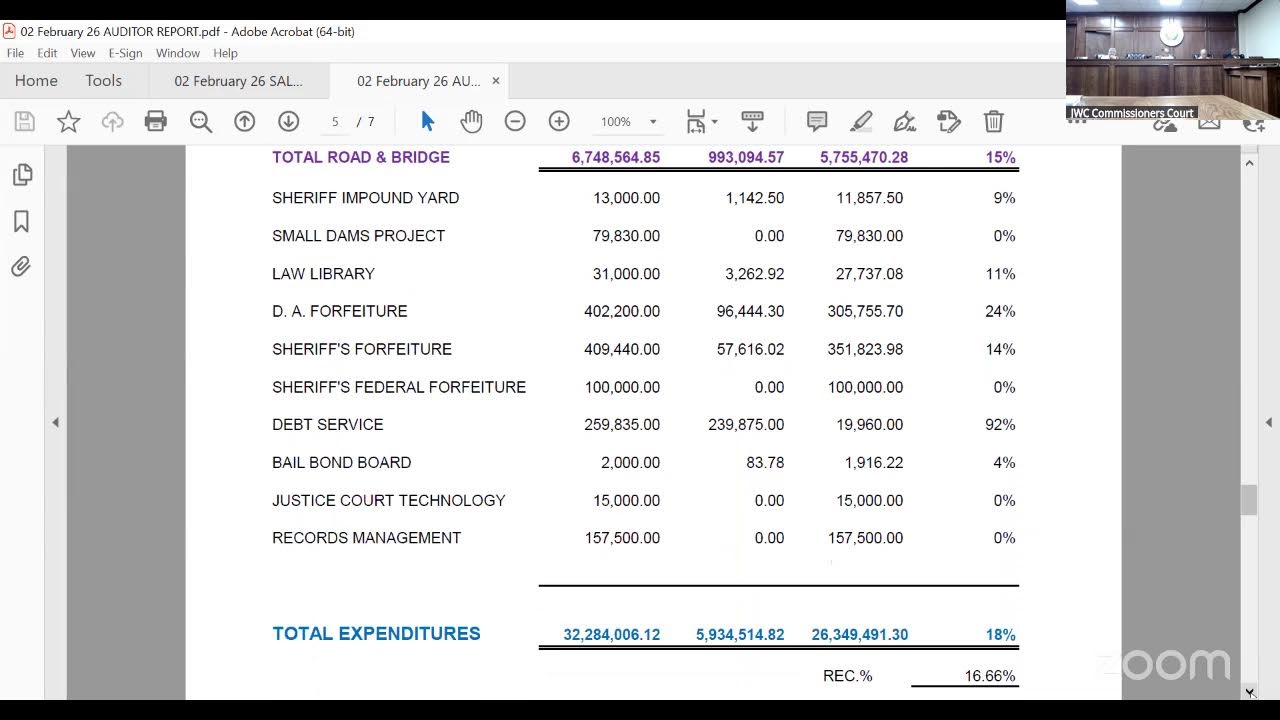Click the current page number field

point(335,122)
